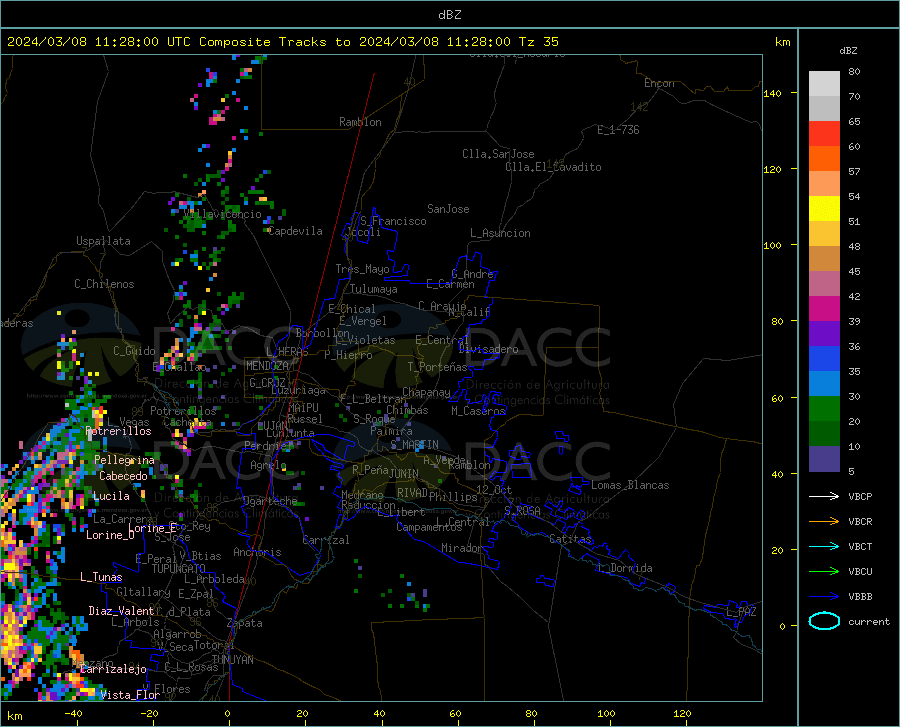Select the light blue 30-35 dBZ swatch

pyautogui.click(x=824, y=384)
